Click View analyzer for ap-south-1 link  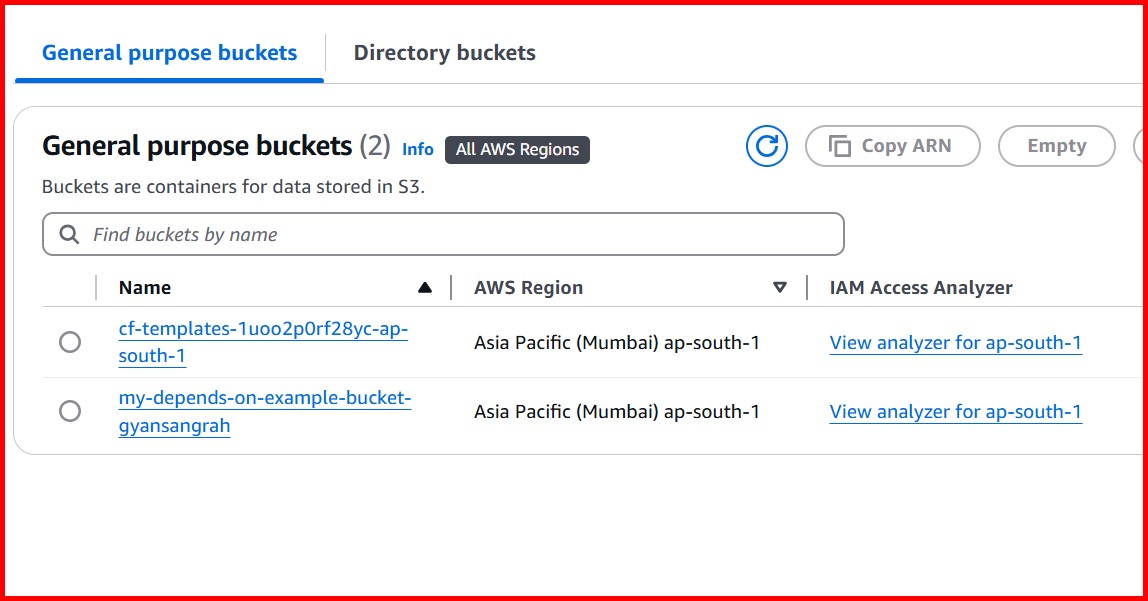coord(955,342)
